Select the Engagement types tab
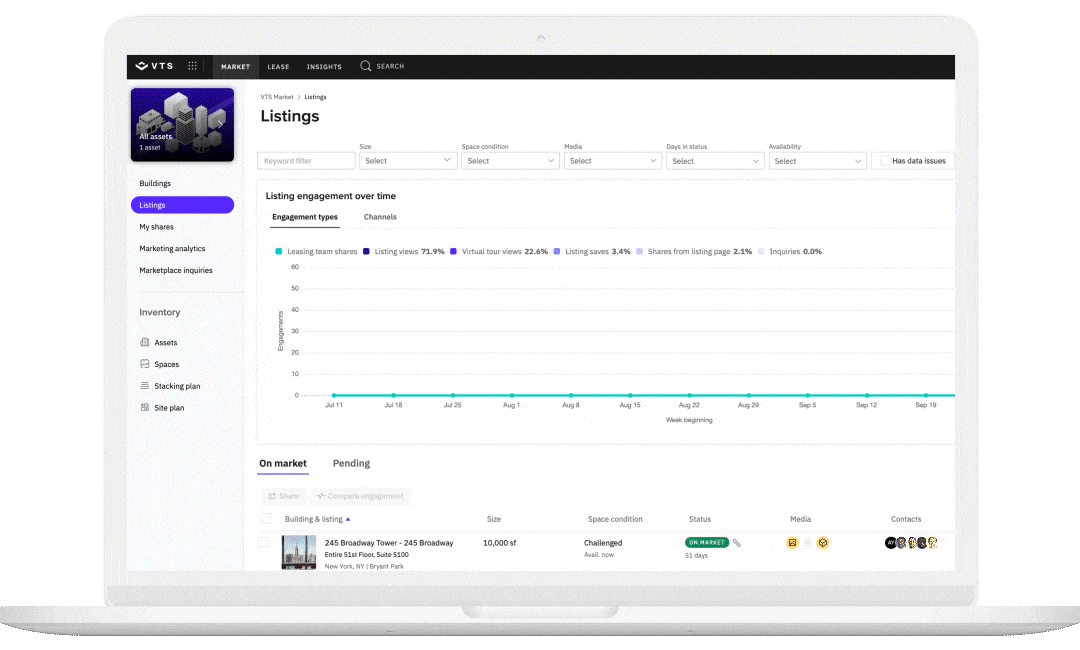This screenshot has width=1080, height=650. click(x=304, y=217)
